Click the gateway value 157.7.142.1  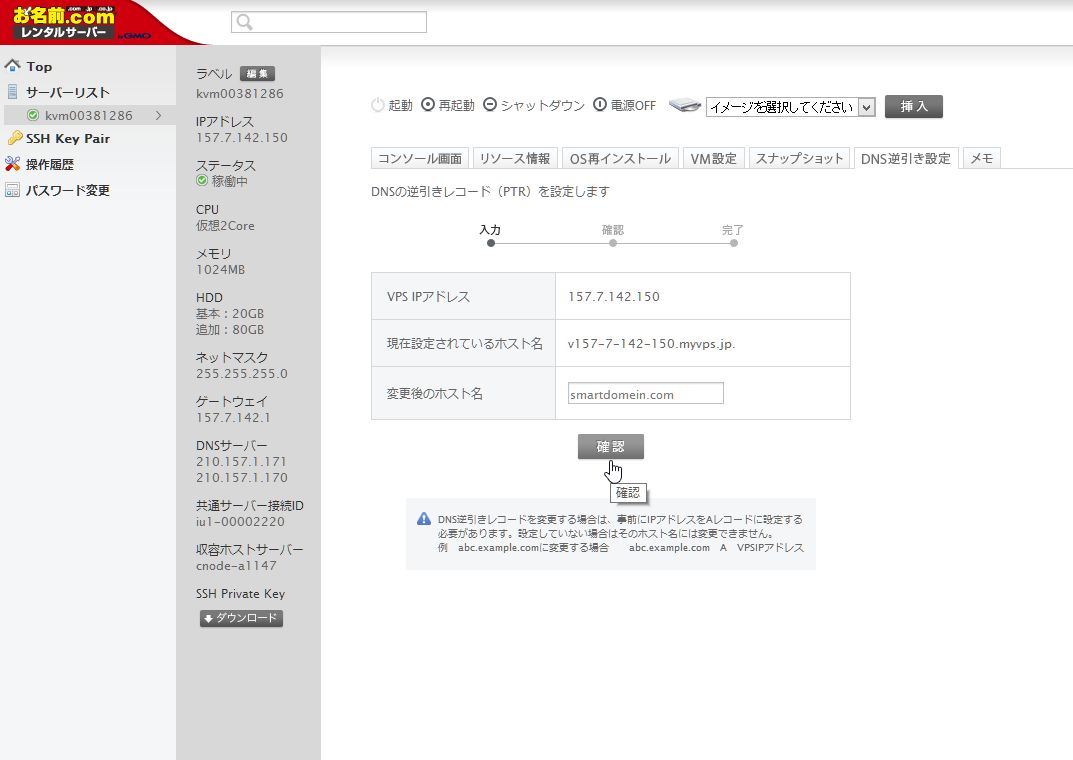(x=233, y=417)
